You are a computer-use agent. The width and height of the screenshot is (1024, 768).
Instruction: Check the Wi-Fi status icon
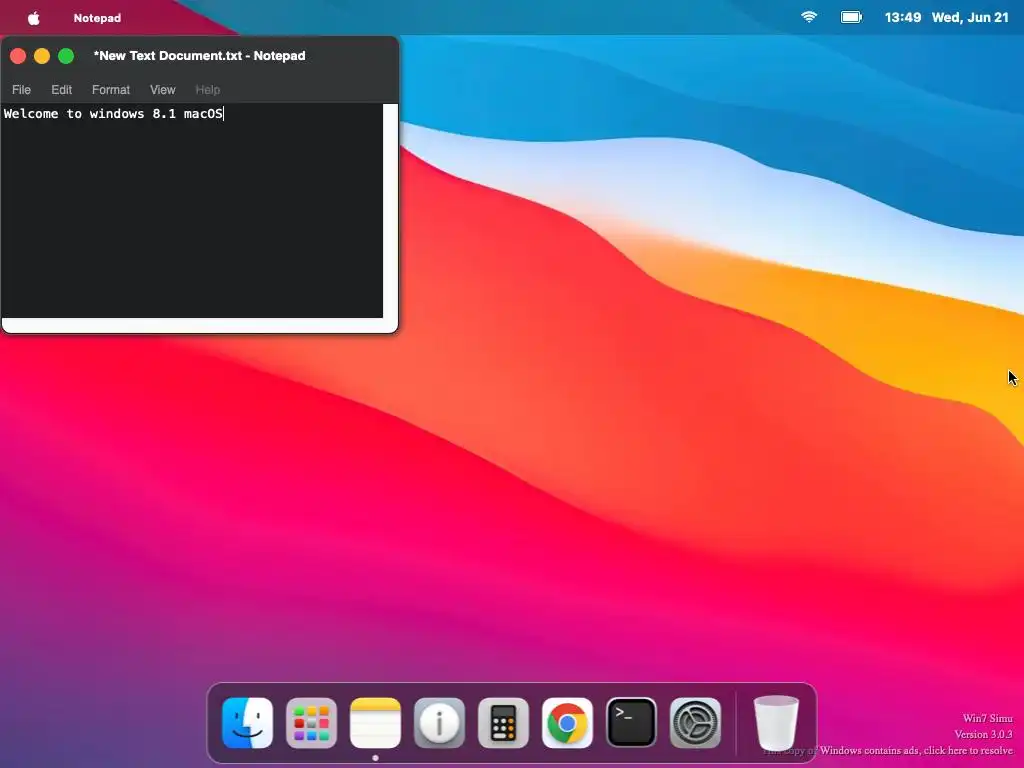(x=809, y=17)
